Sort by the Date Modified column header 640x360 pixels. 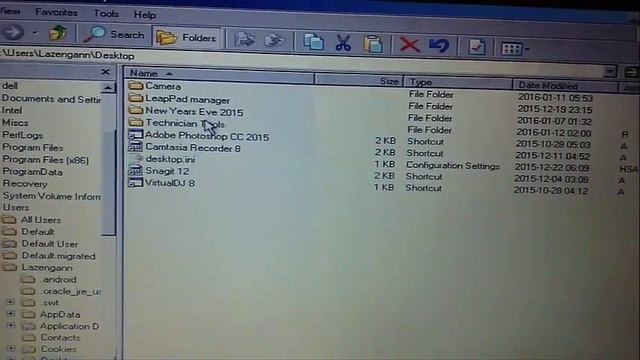pyautogui.click(x=565, y=86)
